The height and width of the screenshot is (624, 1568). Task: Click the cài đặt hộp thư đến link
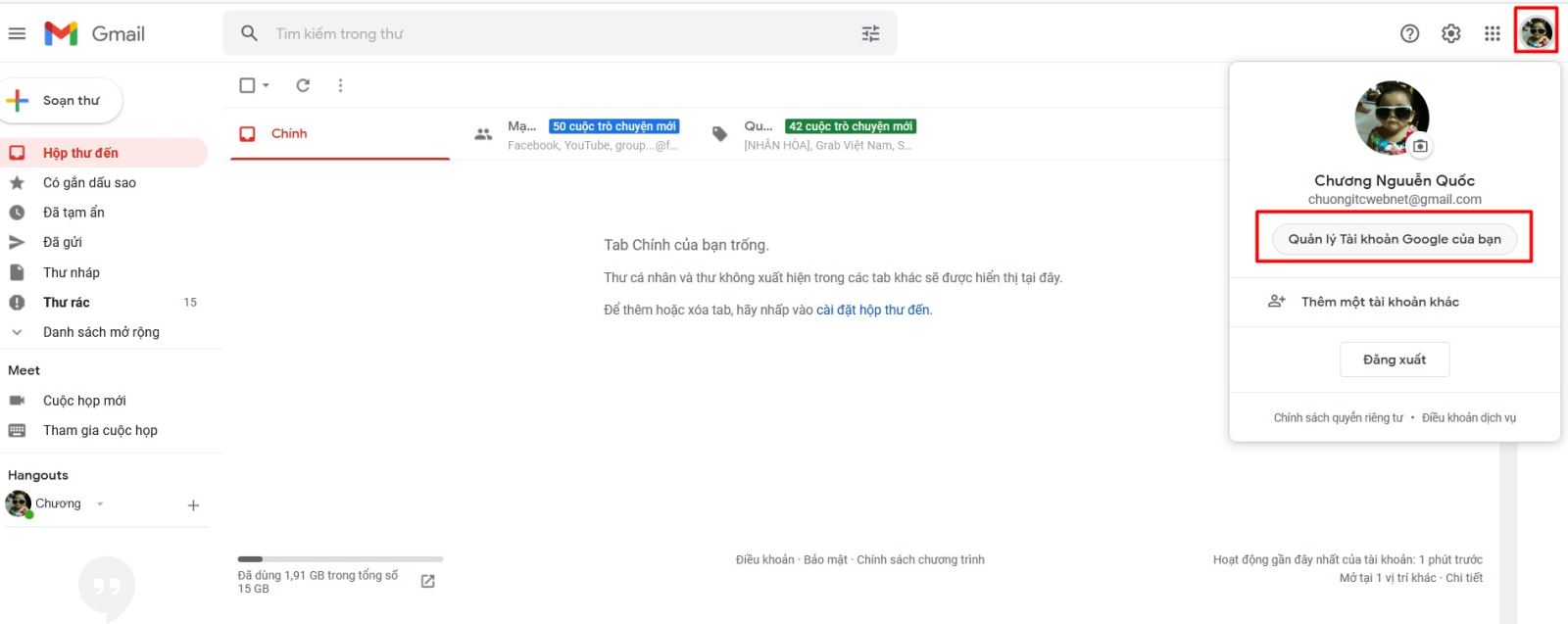pyautogui.click(x=872, y=310)
